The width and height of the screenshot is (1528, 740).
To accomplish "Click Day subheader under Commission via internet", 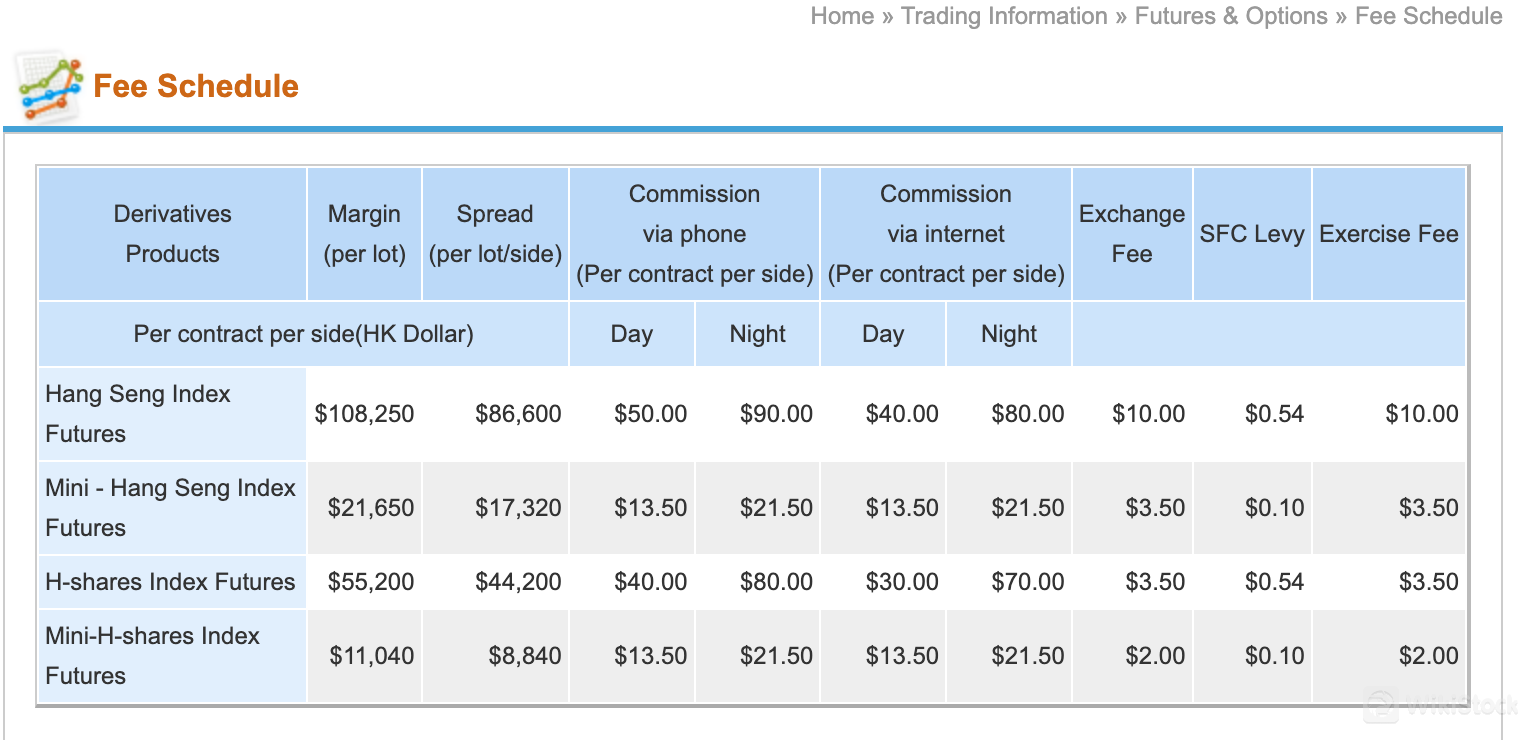I will point(883,334).
